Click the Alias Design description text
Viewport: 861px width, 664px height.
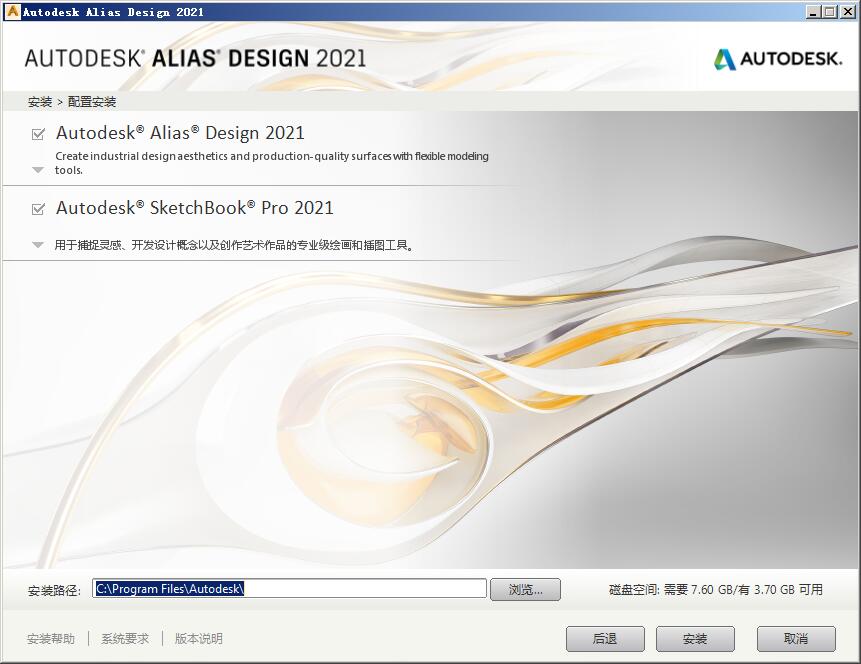[x=272, y=163]
